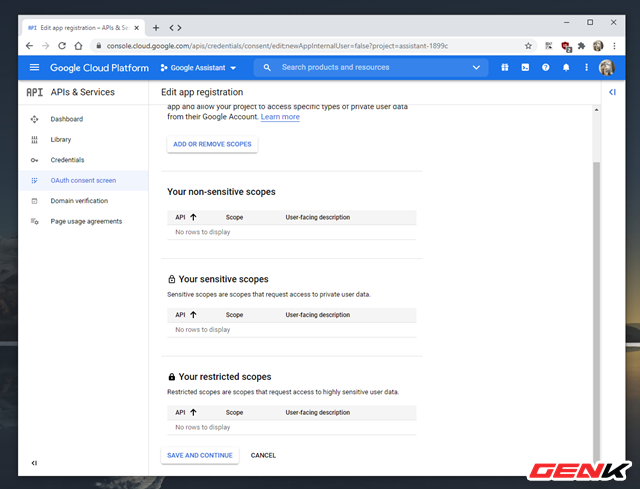Sort restricted scopes by API arrow
640x489 pixels.
[193, 412]
